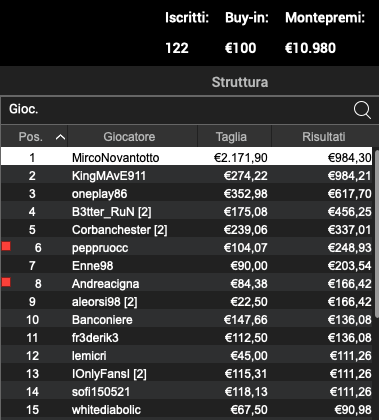Viewport: 379px width, 420px height.
Task: Select player KingMAvE911
Action: [x=187, y=175]
